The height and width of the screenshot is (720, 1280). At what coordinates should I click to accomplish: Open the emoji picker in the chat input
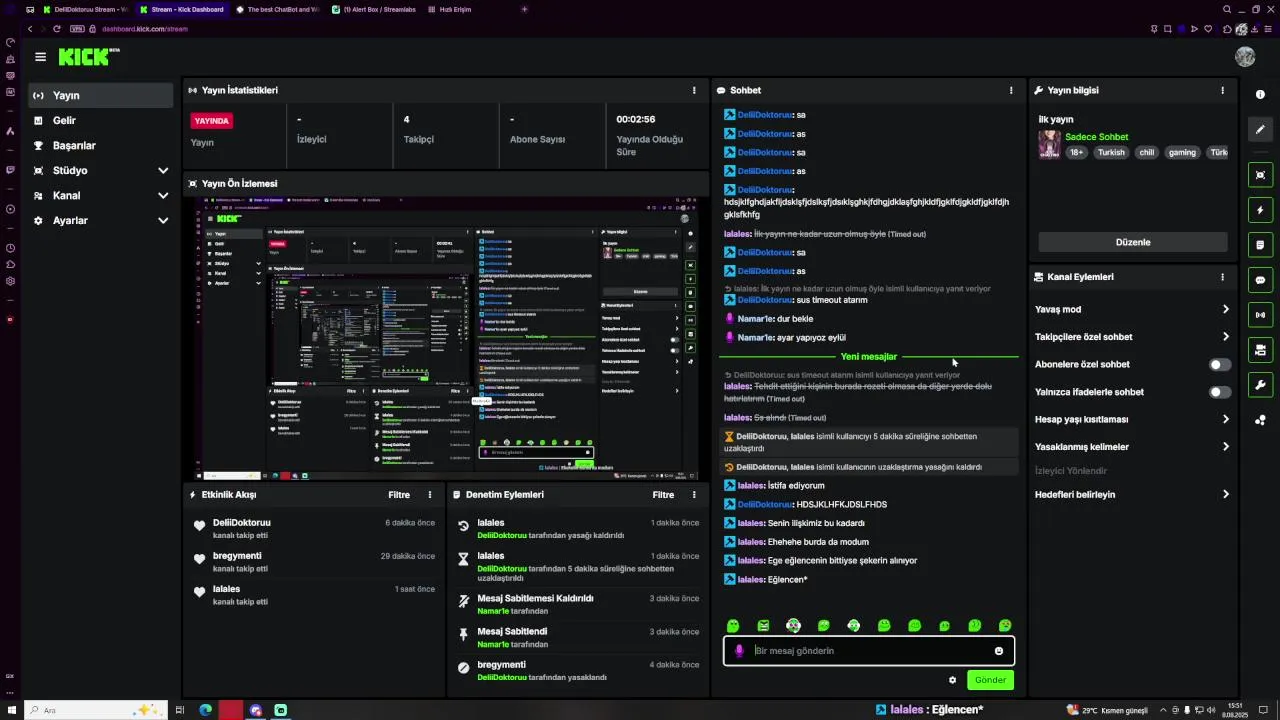pos(998,651)
